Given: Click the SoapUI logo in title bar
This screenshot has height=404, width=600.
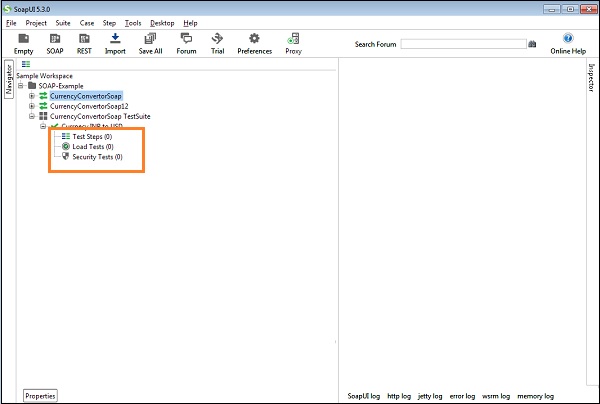Looking at the screenshot, I should 7,8.
